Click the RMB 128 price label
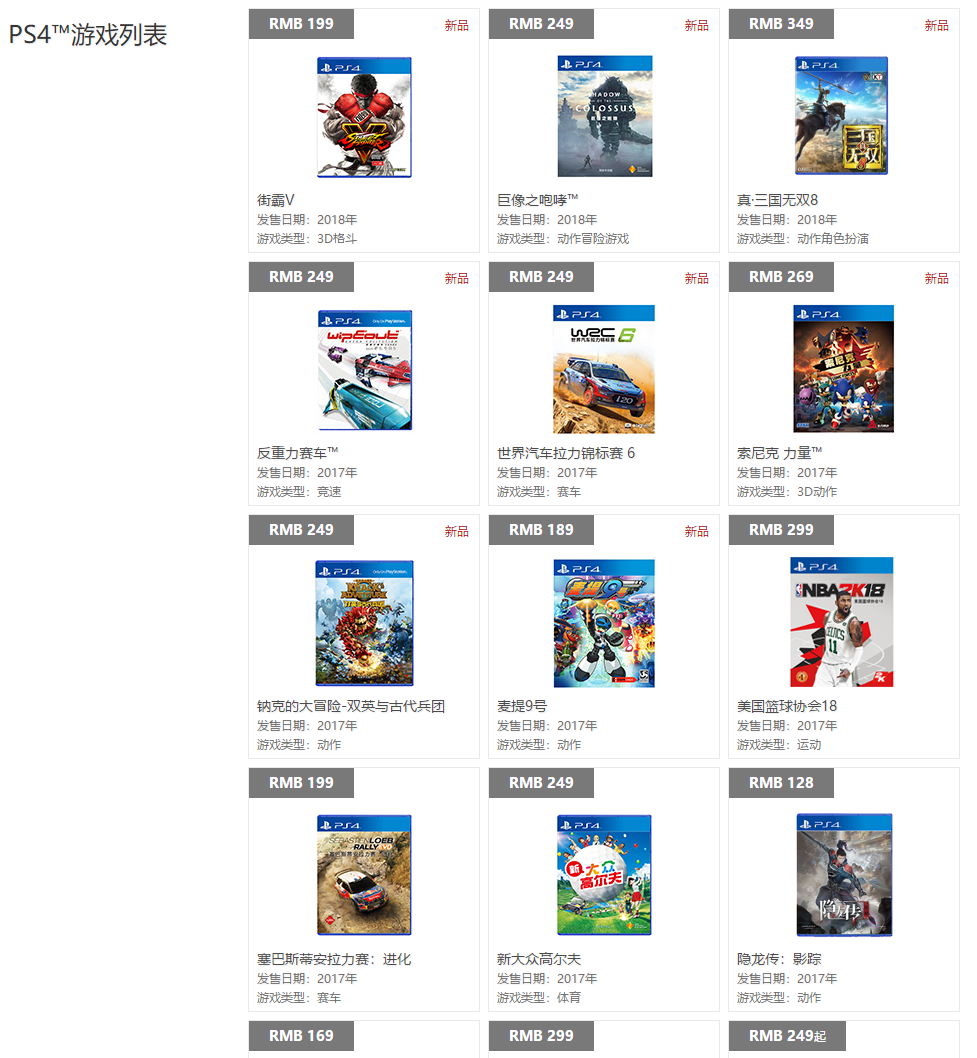977x1058 pixels. tap(781, 783)
